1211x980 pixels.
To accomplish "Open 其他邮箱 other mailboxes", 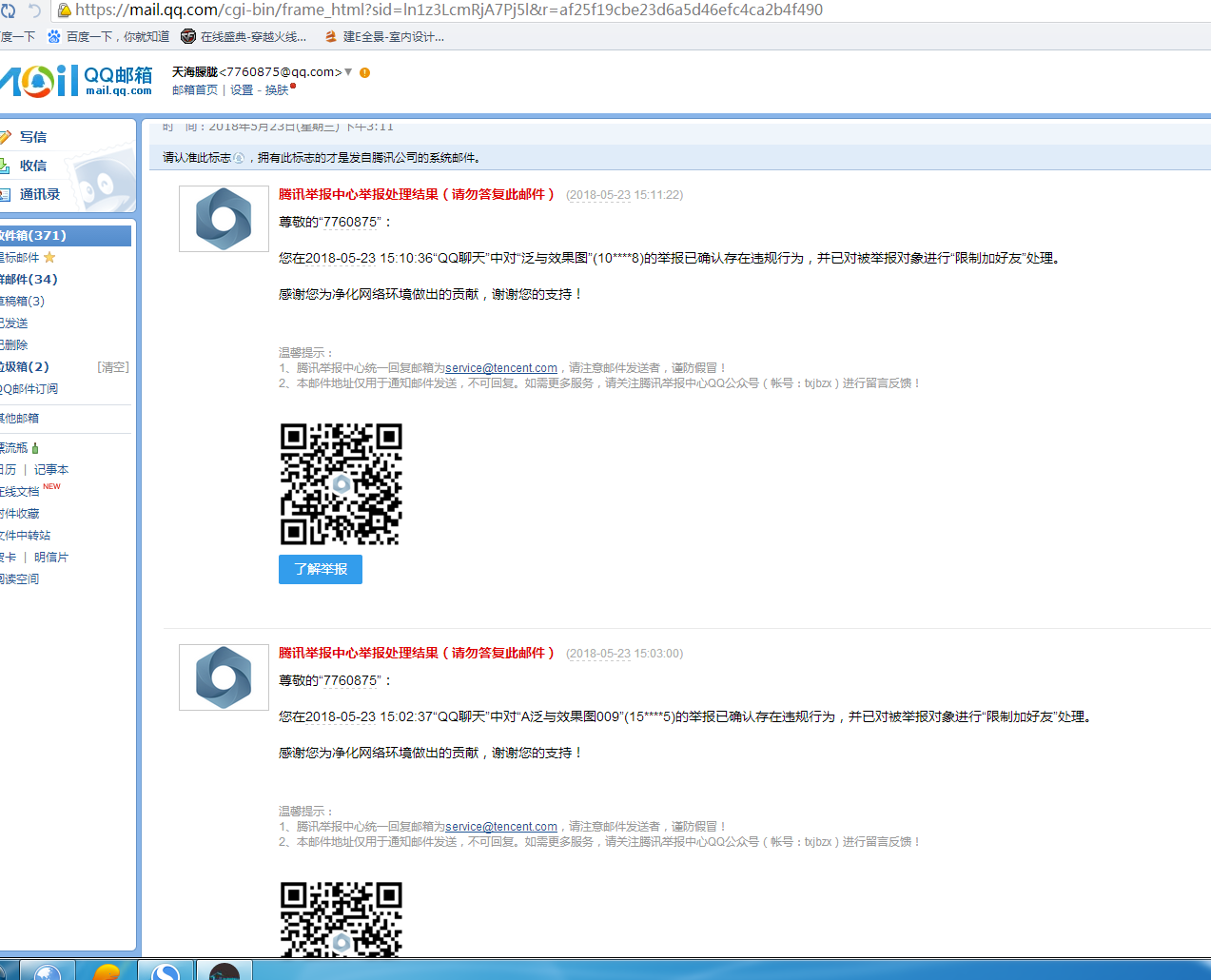I will coord(20,419).
